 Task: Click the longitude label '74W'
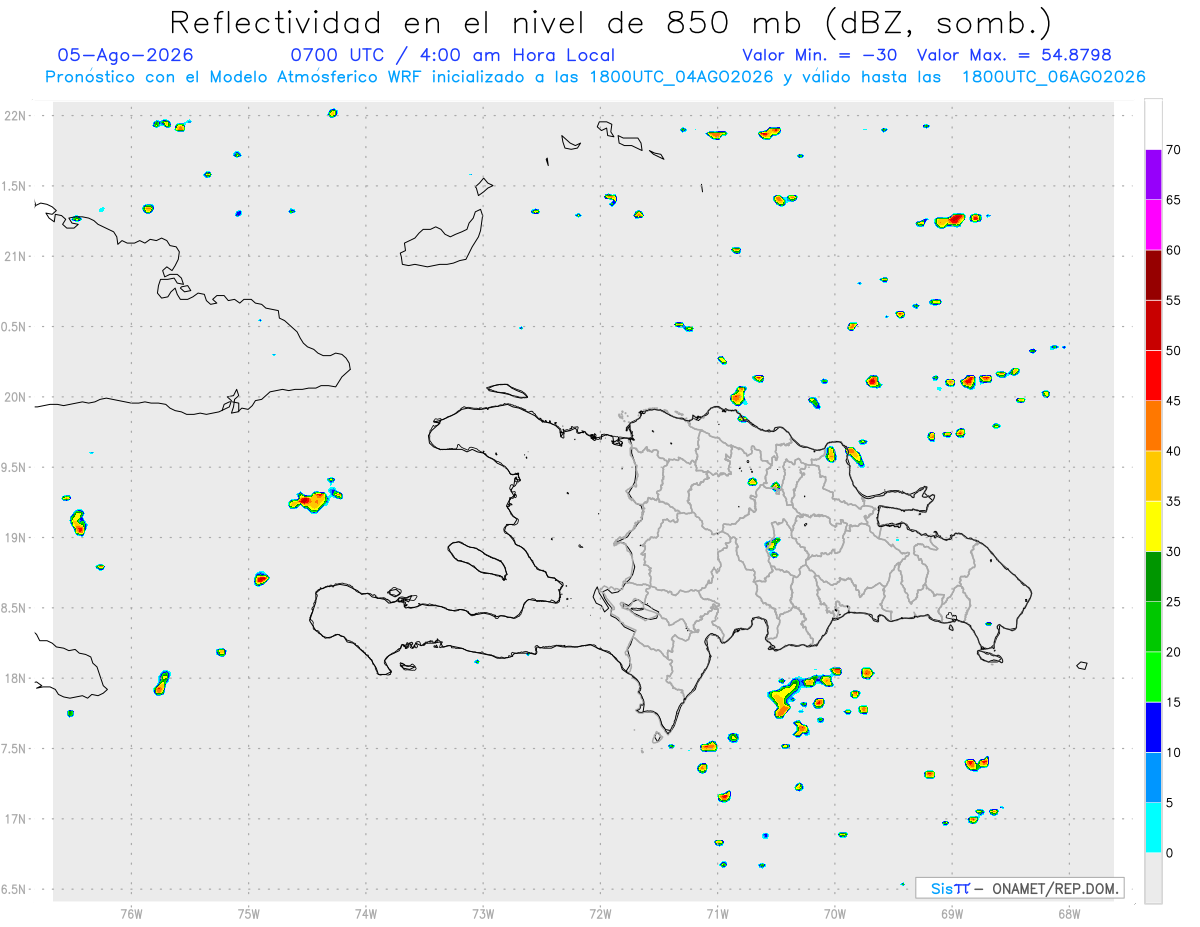tap(366, 912)
